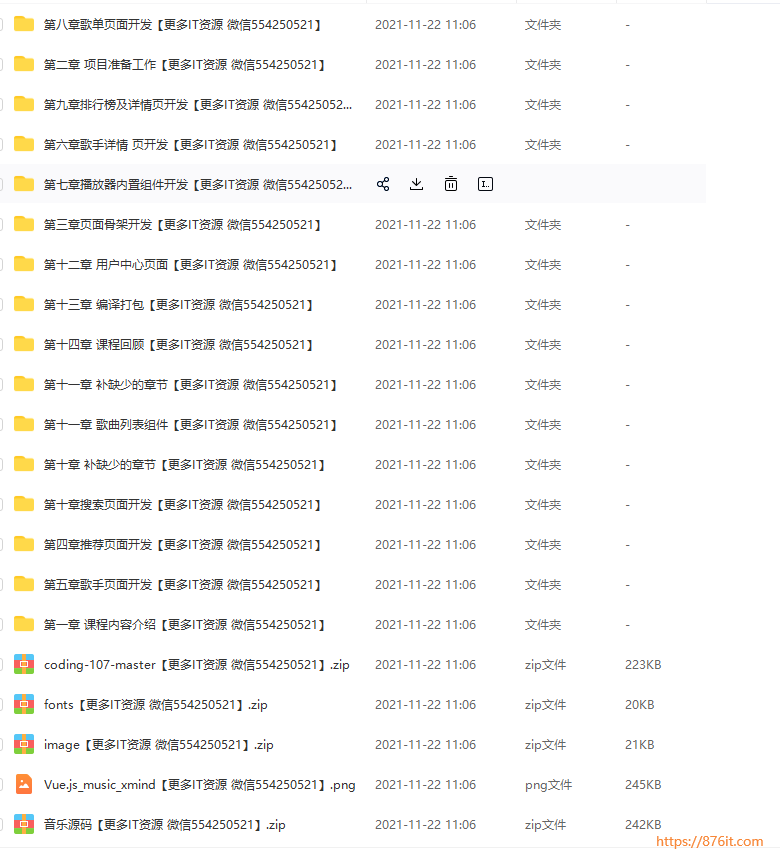Click the folder icon for 第十章搜索页面开发
780x859 pixels.
24,504
